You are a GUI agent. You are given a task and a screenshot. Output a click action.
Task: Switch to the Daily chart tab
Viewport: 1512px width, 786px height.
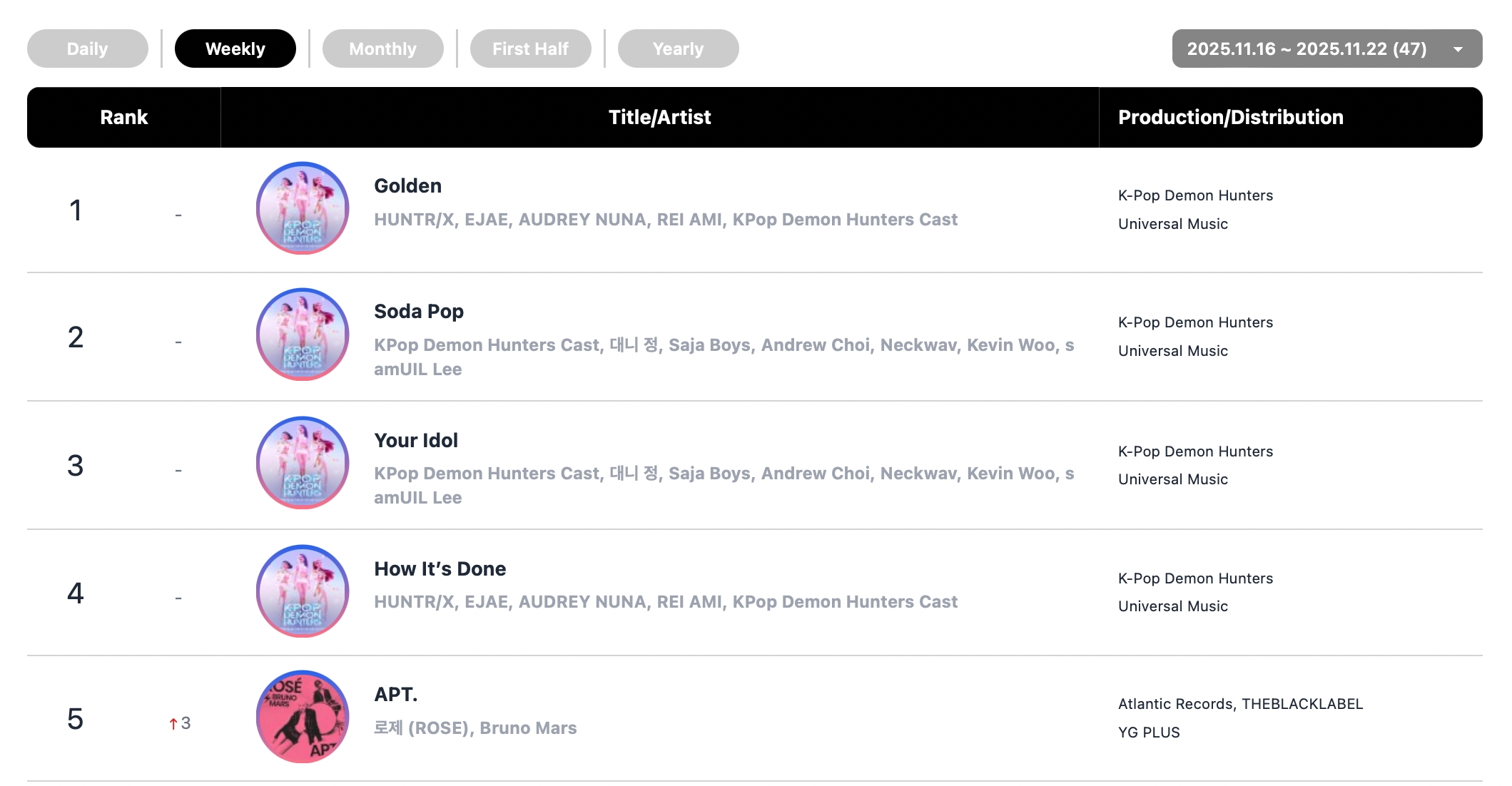click(x=88, y=49)
